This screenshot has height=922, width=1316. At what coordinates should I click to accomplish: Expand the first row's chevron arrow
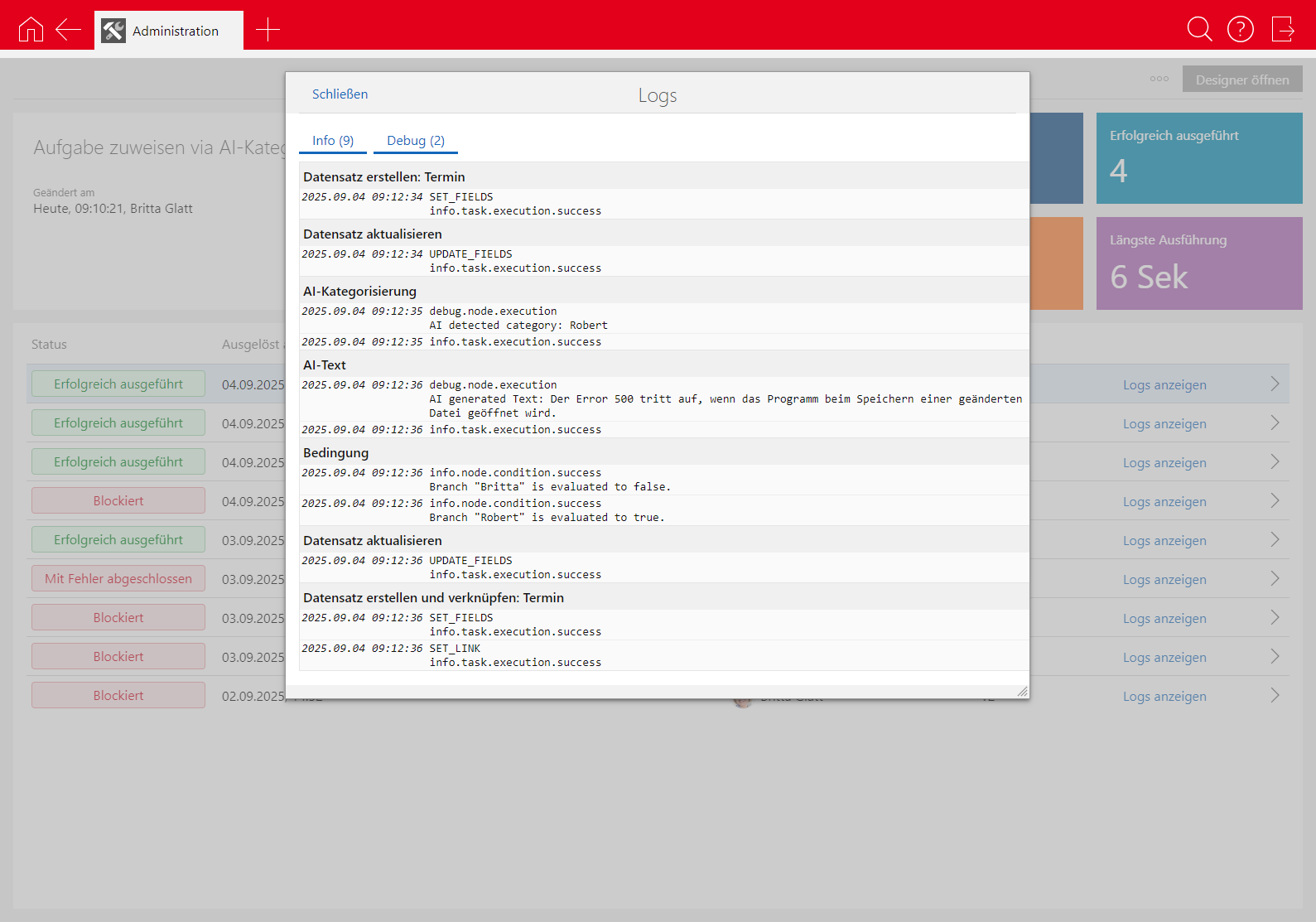click(1275, 384)
